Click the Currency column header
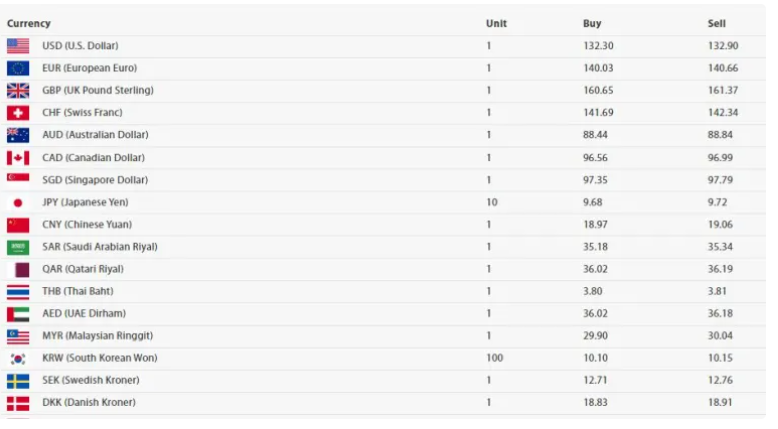The width and height of the screenshot is (778, 429). pyautogui.click(x=29, y=23)
